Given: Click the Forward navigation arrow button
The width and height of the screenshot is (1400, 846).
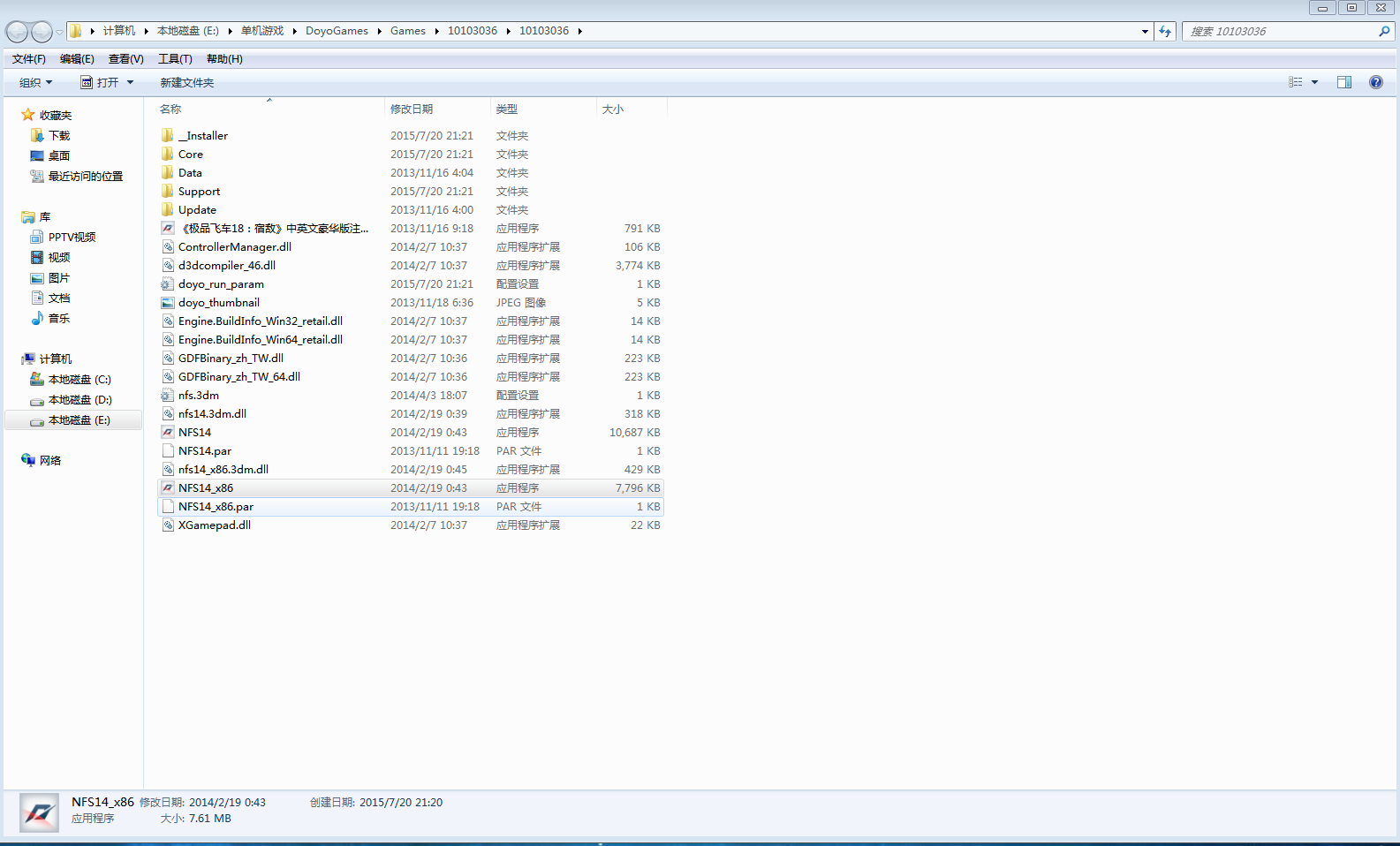Looking at the screenshot, I should (42, 32).
